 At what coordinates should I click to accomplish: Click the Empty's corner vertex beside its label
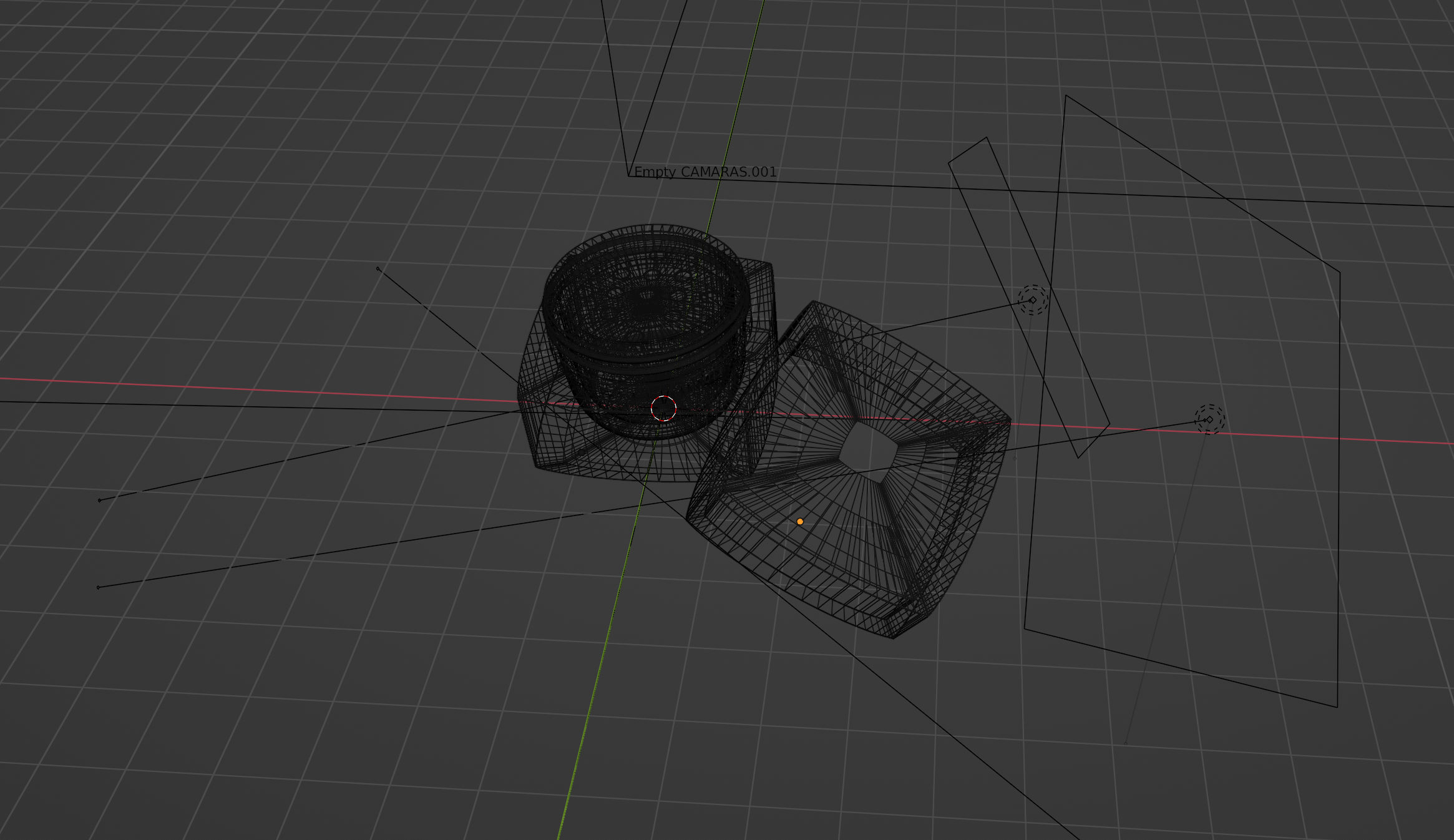click(x=628, y=176)
